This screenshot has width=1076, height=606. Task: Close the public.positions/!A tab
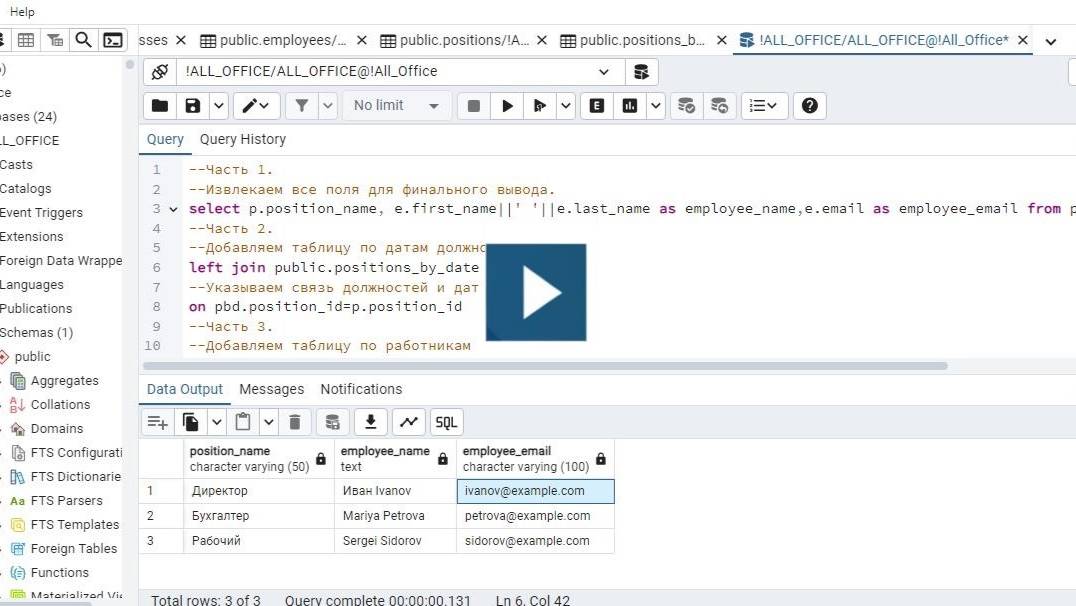tap(541, 40)
